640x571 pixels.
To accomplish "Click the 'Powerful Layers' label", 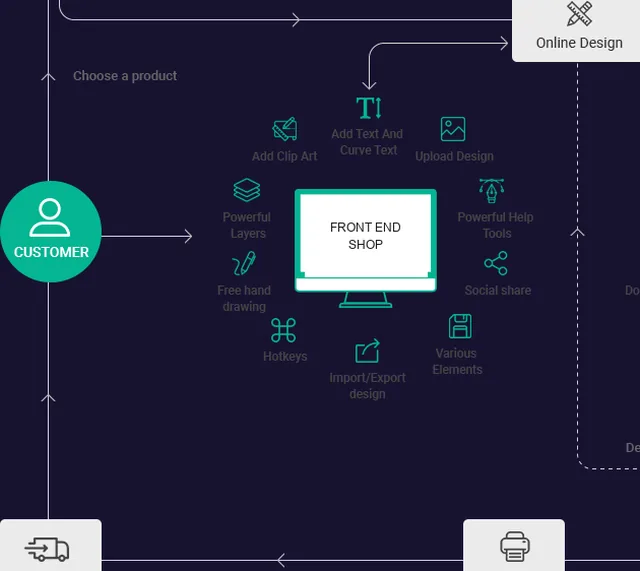I will point(247,225).
